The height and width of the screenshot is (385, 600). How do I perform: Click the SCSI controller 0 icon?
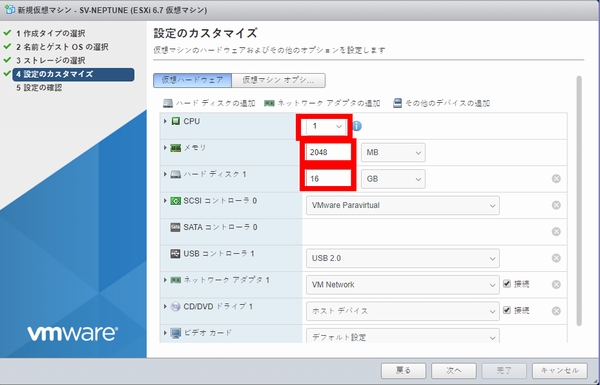click(176, 201)
